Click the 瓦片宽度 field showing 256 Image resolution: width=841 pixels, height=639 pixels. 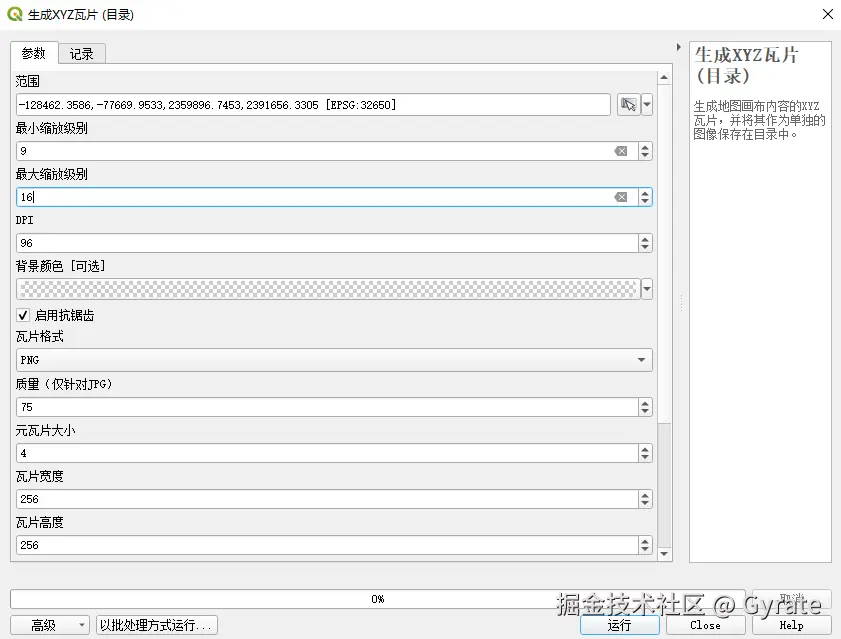click(x=327, y=500)
